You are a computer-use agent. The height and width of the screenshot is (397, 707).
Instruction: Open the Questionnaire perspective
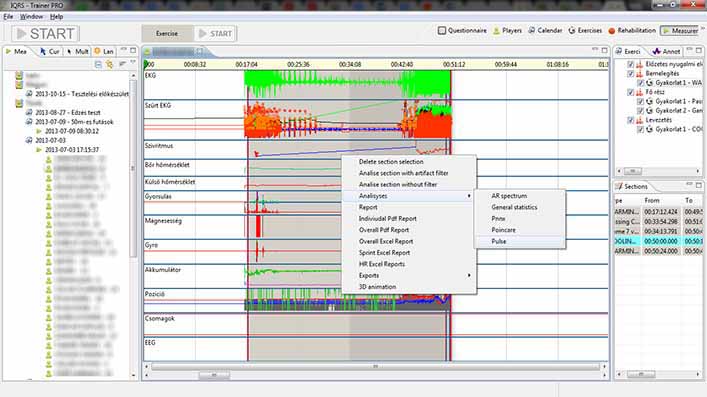click(x=462, y=31)
